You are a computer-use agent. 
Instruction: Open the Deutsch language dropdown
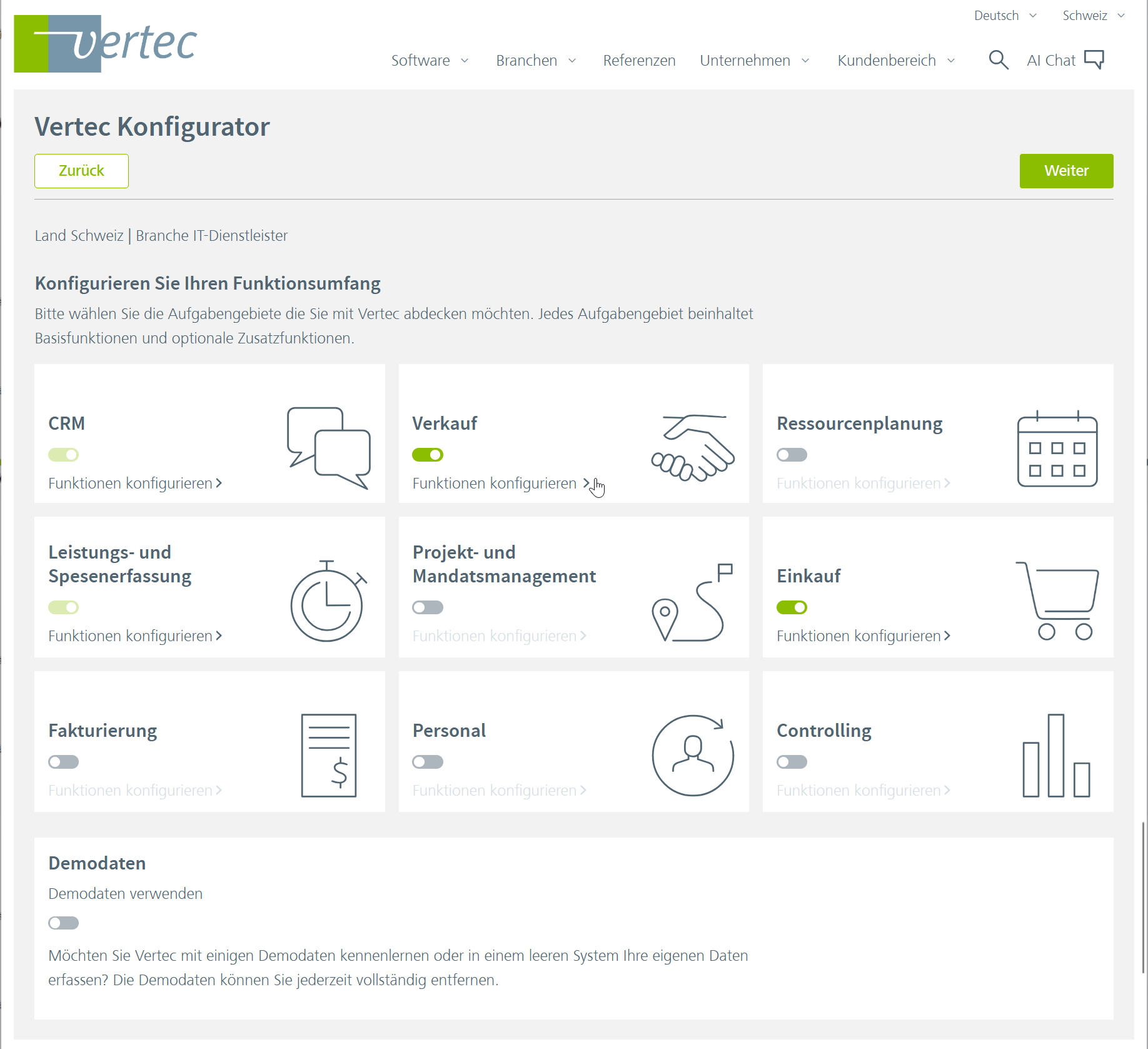[1005, 16]
